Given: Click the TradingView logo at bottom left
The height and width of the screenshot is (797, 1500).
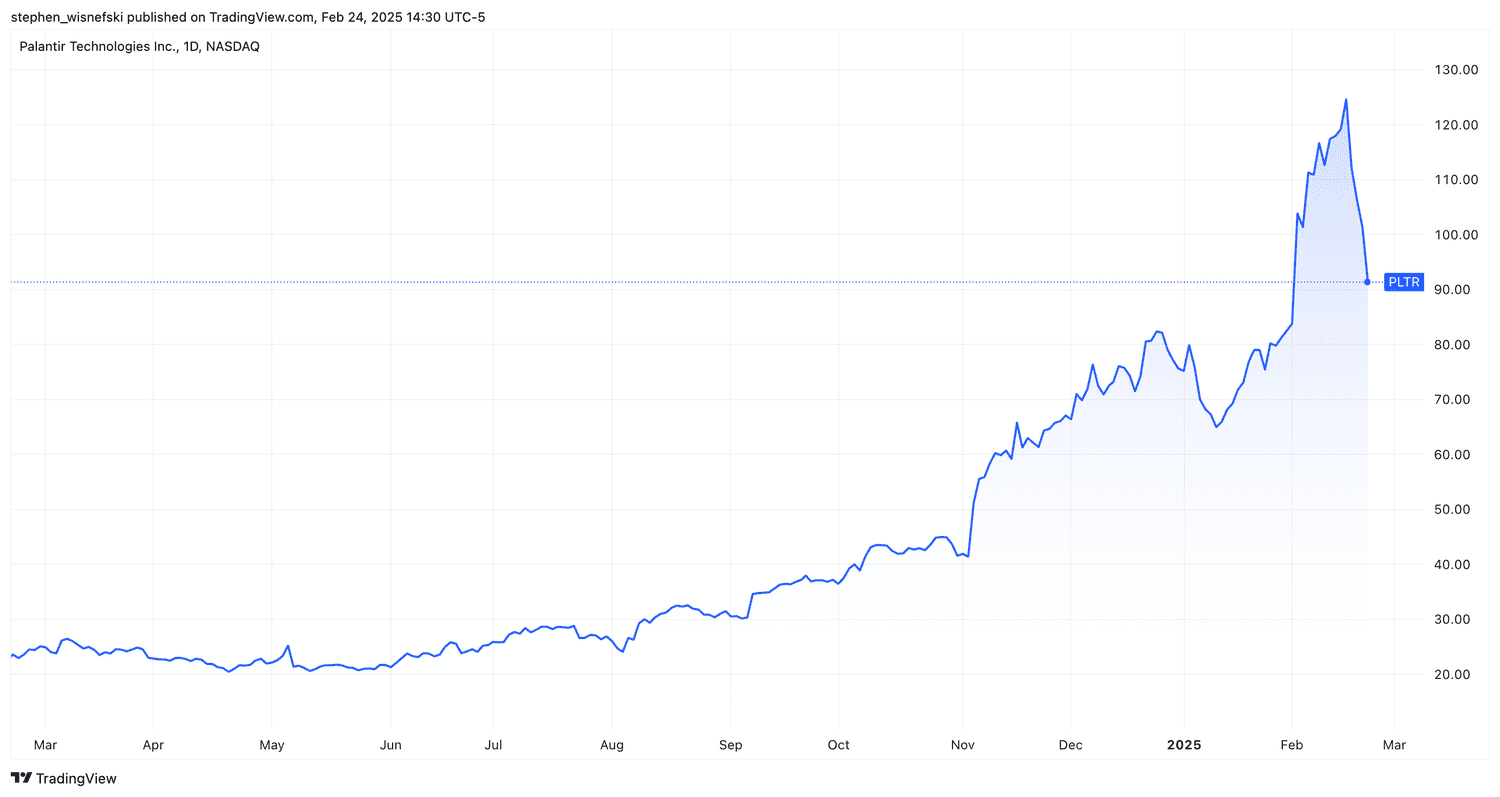Looking at the screenshot, I should [63, 778].
